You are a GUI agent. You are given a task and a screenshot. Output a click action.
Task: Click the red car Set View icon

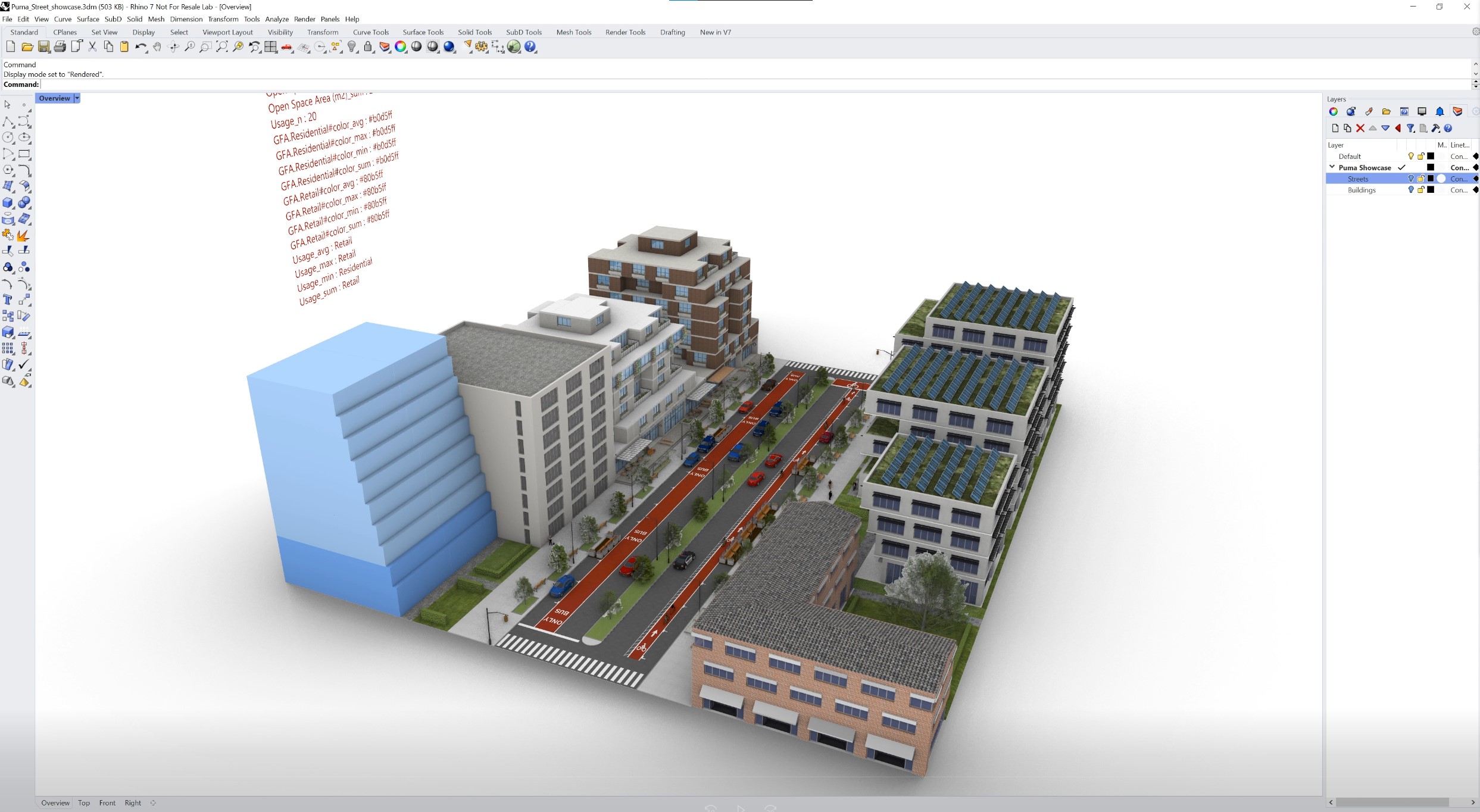pyautogui.click(x=287, y=47)
